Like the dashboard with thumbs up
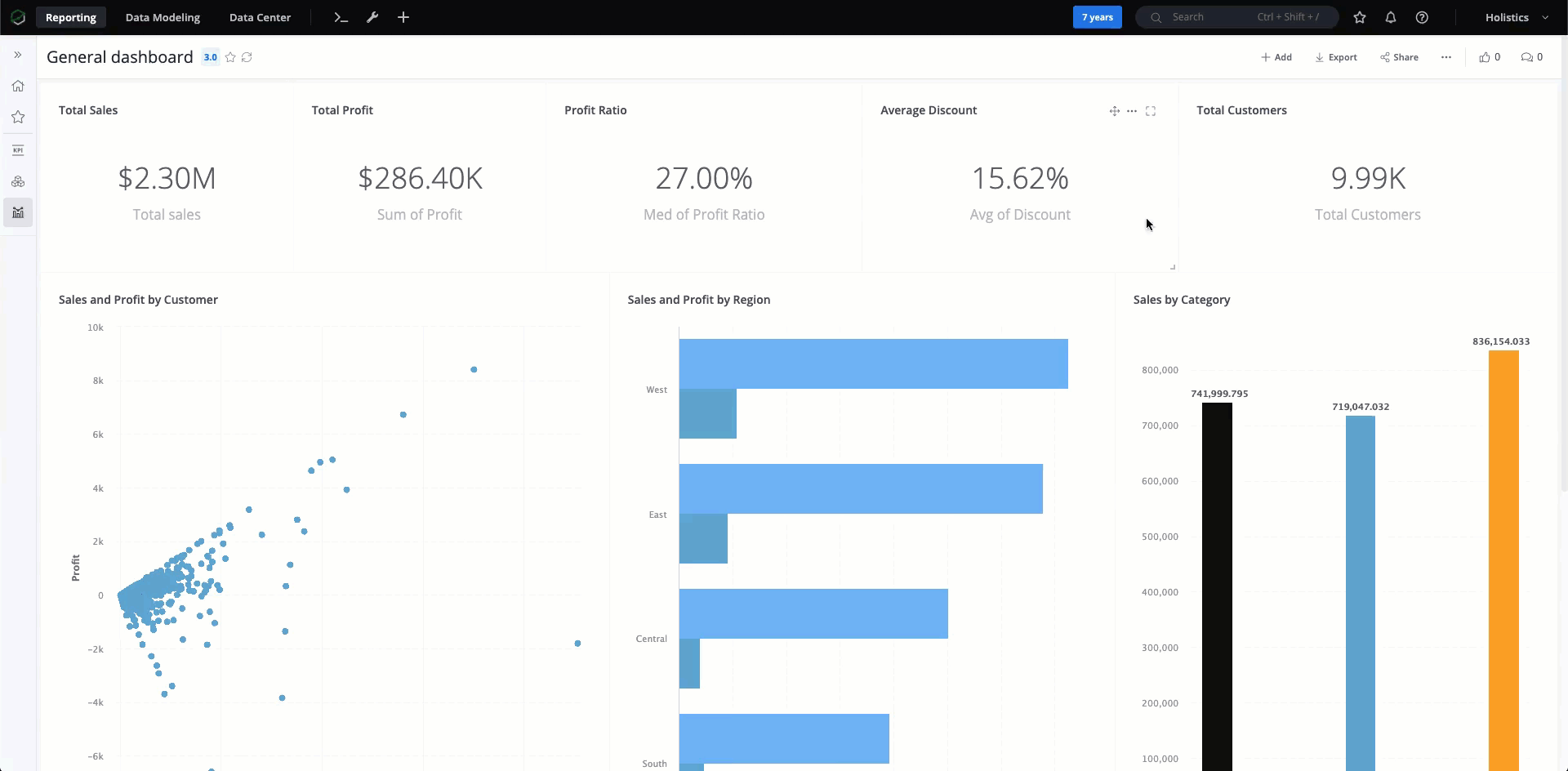The image size is (1568, 771). [1490, 57]
